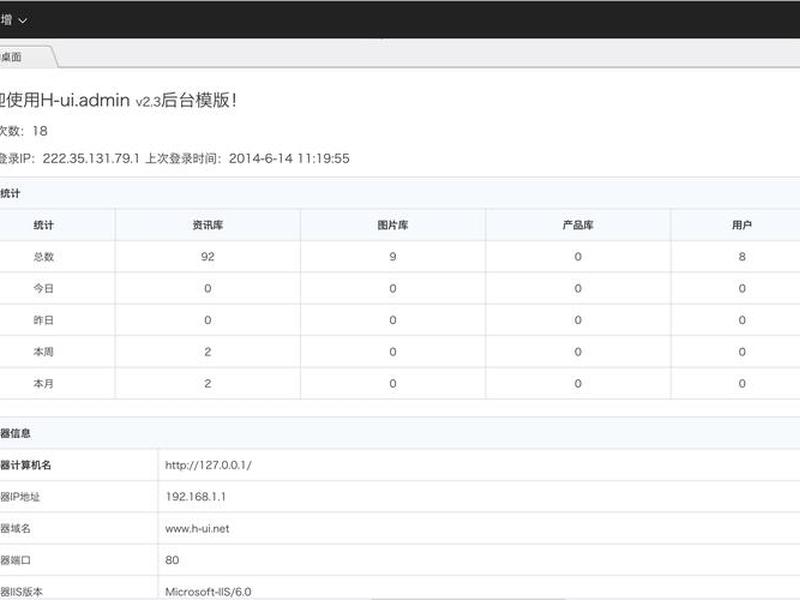Open the 增 dropdown chevron in top bar
Viewport: 800px width, 600px height.
22,20
